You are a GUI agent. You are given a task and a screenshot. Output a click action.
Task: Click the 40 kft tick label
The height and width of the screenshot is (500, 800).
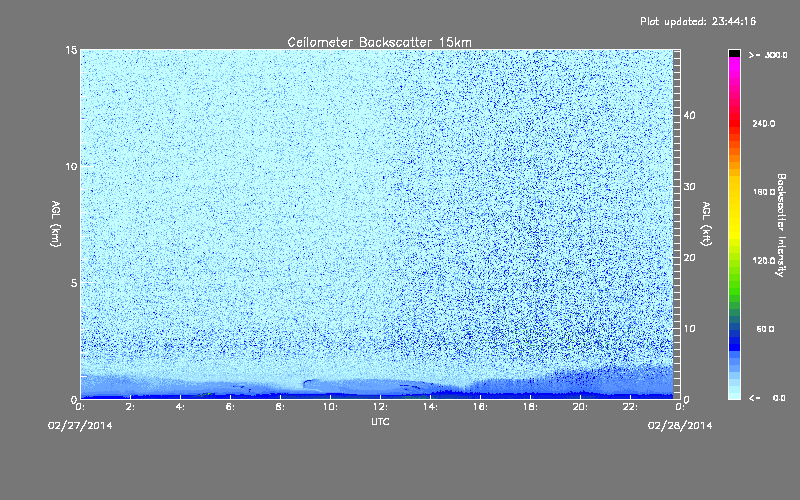coord(689,115)
